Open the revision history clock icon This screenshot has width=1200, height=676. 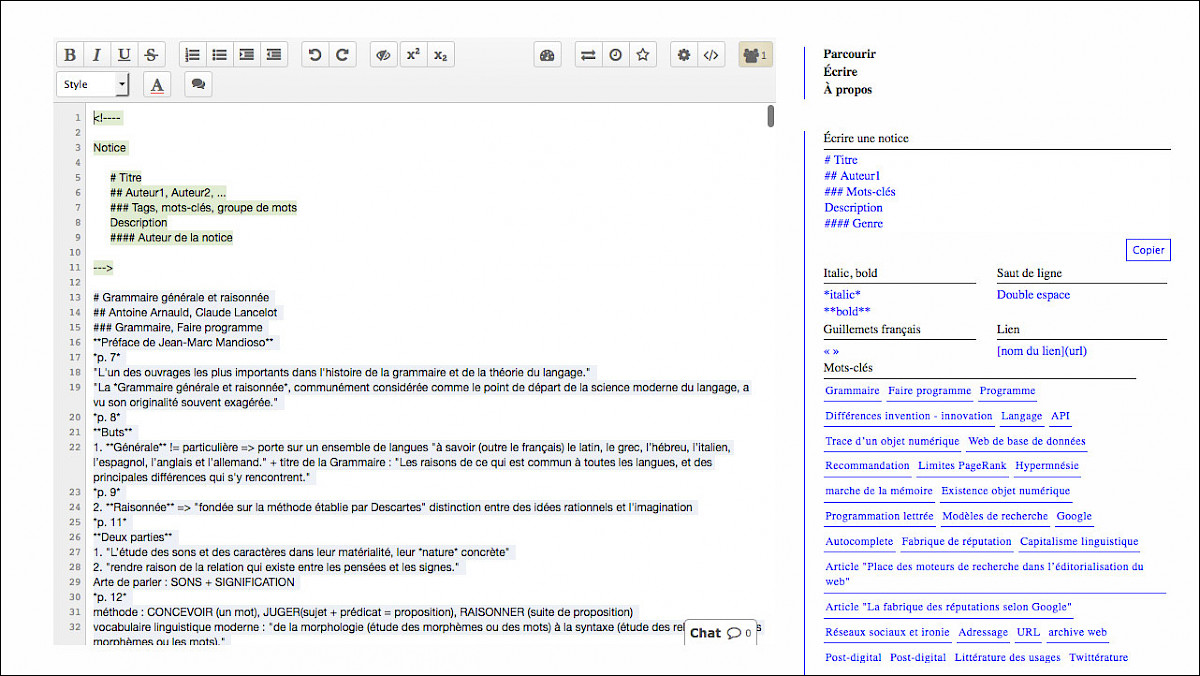[616, 55]
